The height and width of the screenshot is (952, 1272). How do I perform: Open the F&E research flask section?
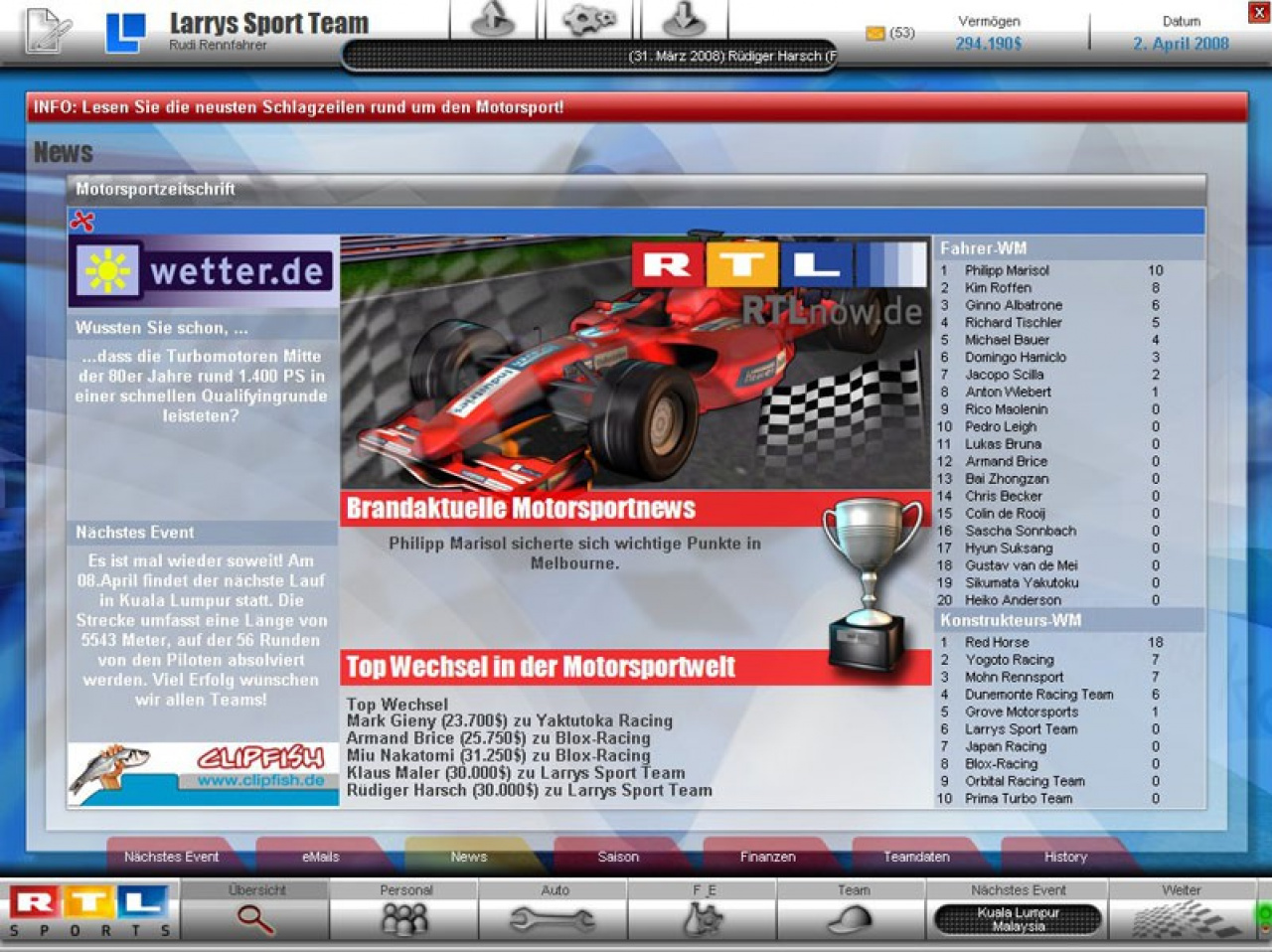703,909
